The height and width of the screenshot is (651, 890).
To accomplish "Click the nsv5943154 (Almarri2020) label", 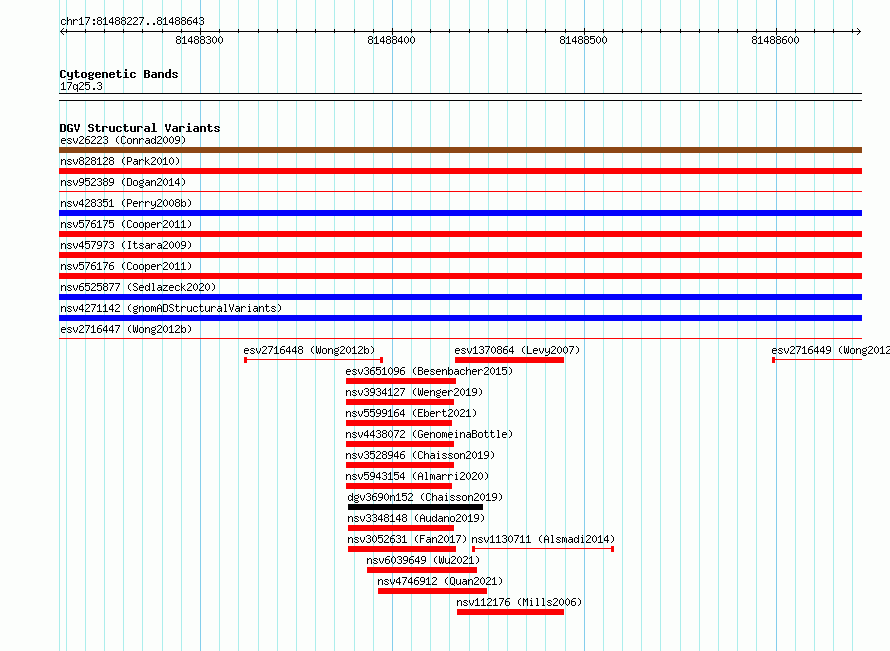I will [x=417, y=476].
